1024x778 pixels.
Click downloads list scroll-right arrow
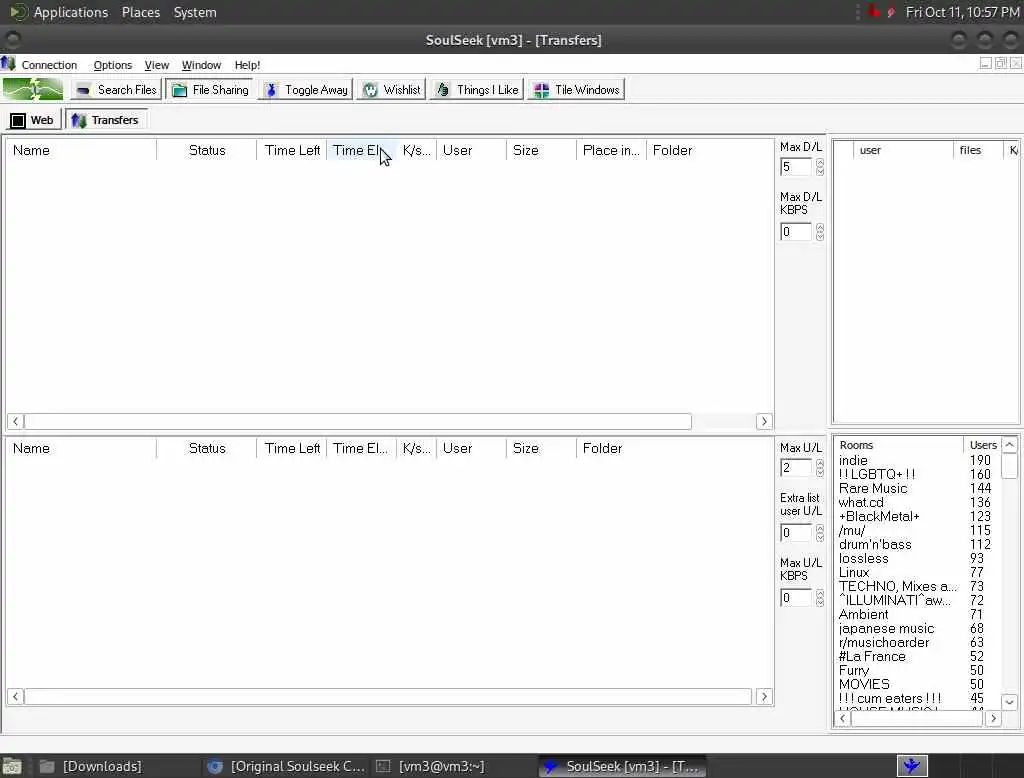click(764, 421)
